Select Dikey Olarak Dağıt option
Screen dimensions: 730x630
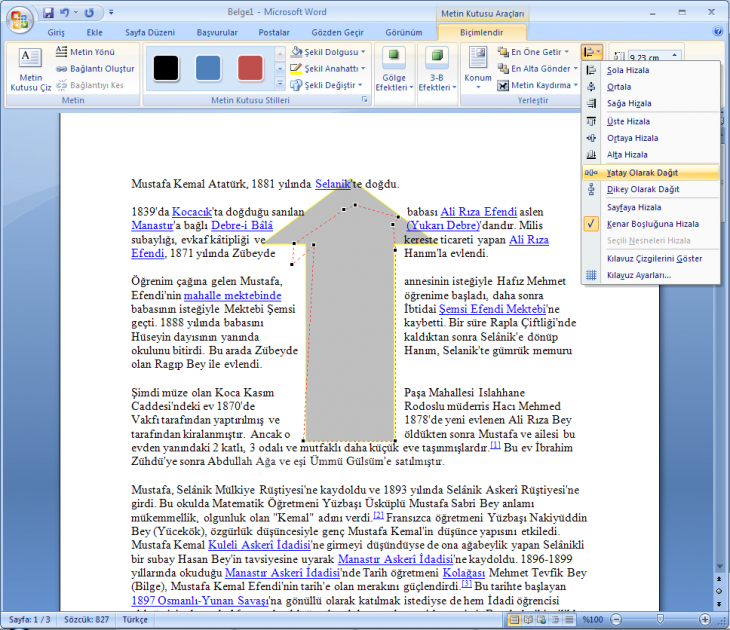pos(642,189)
